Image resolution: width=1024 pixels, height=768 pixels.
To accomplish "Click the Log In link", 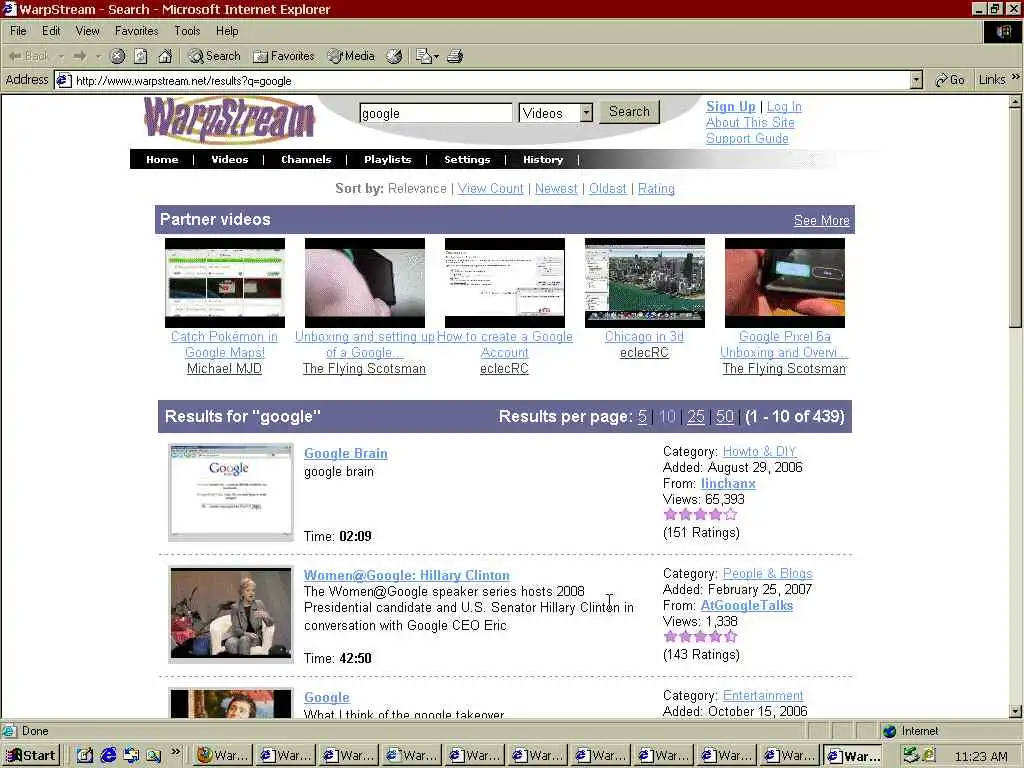I will [x=784, y=106].
